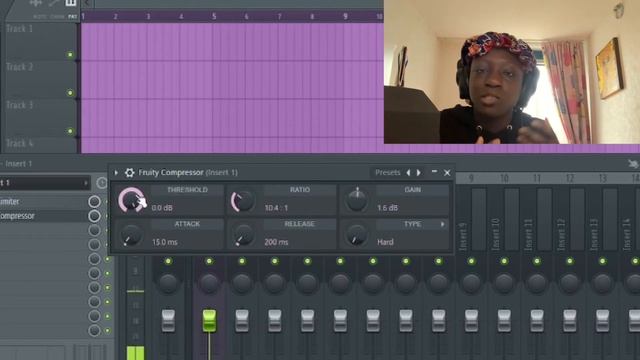Minimize the Fruity Compressor plugin window
Image resolution: width=640 pixels, height=360 pixels.
click(x=434, y=172)
